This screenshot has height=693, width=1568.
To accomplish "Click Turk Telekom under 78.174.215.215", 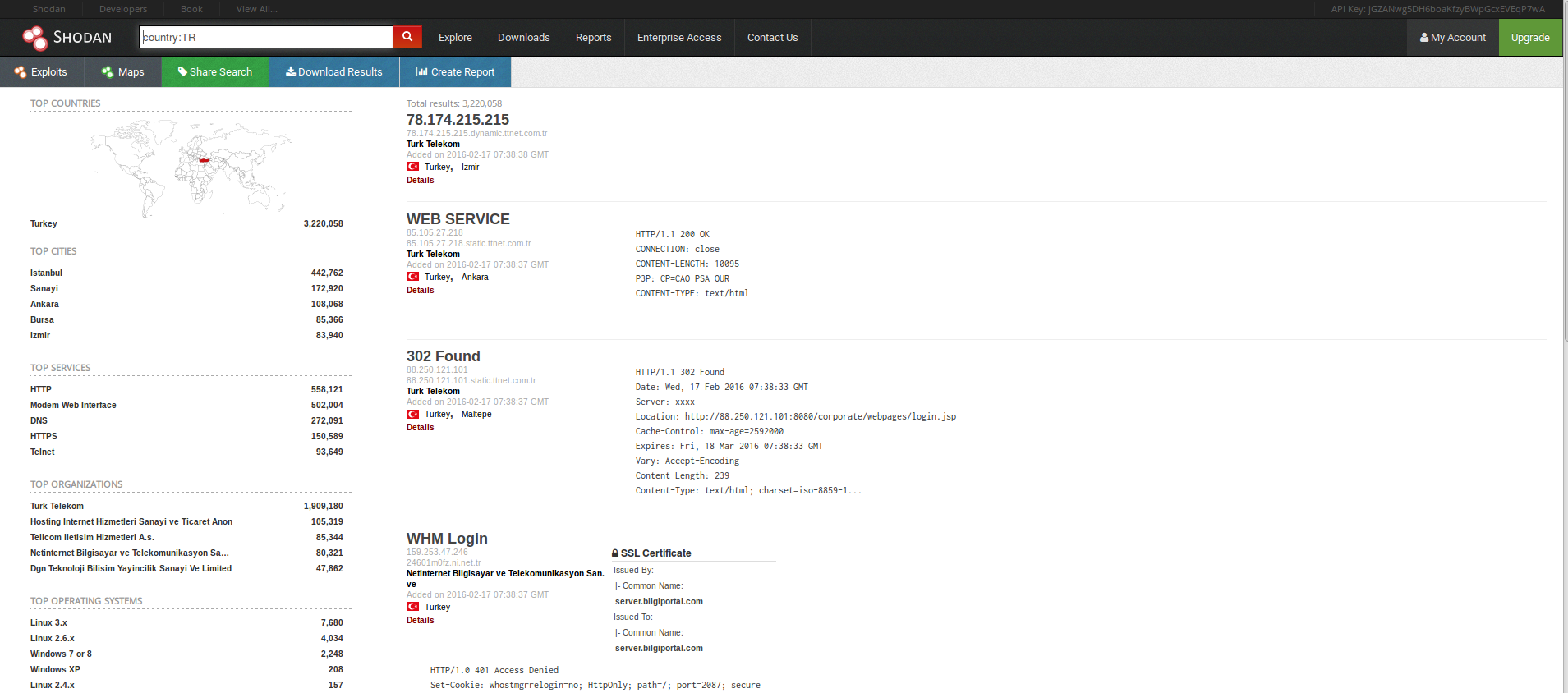I will click(433, 145).
